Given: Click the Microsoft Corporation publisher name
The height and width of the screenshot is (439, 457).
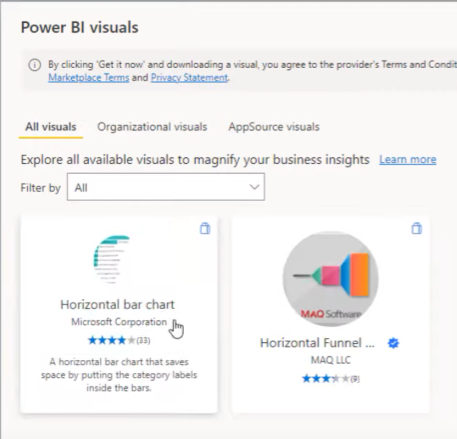Looking at the screenshot, I should tap(119, 322).
